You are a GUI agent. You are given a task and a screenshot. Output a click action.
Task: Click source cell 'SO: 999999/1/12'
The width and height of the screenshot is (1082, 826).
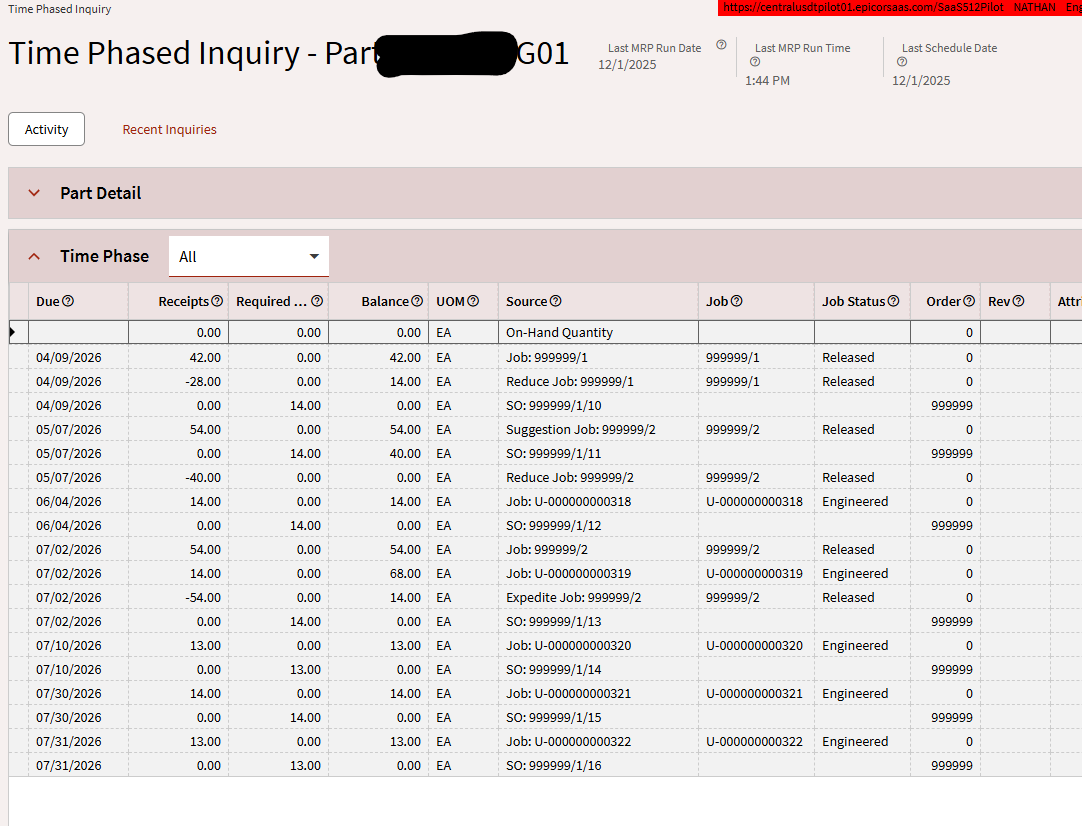click(x=598, y=525)
